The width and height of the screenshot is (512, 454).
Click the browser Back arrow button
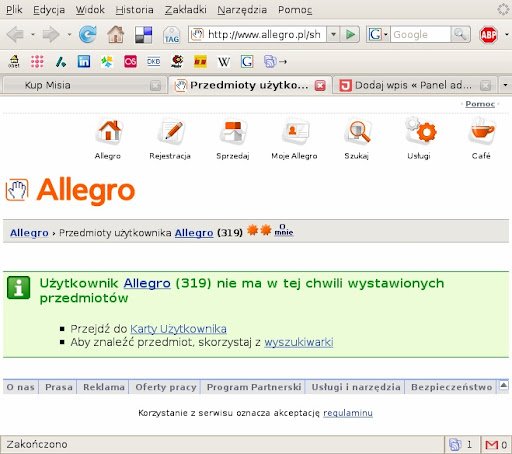[15, 34]
